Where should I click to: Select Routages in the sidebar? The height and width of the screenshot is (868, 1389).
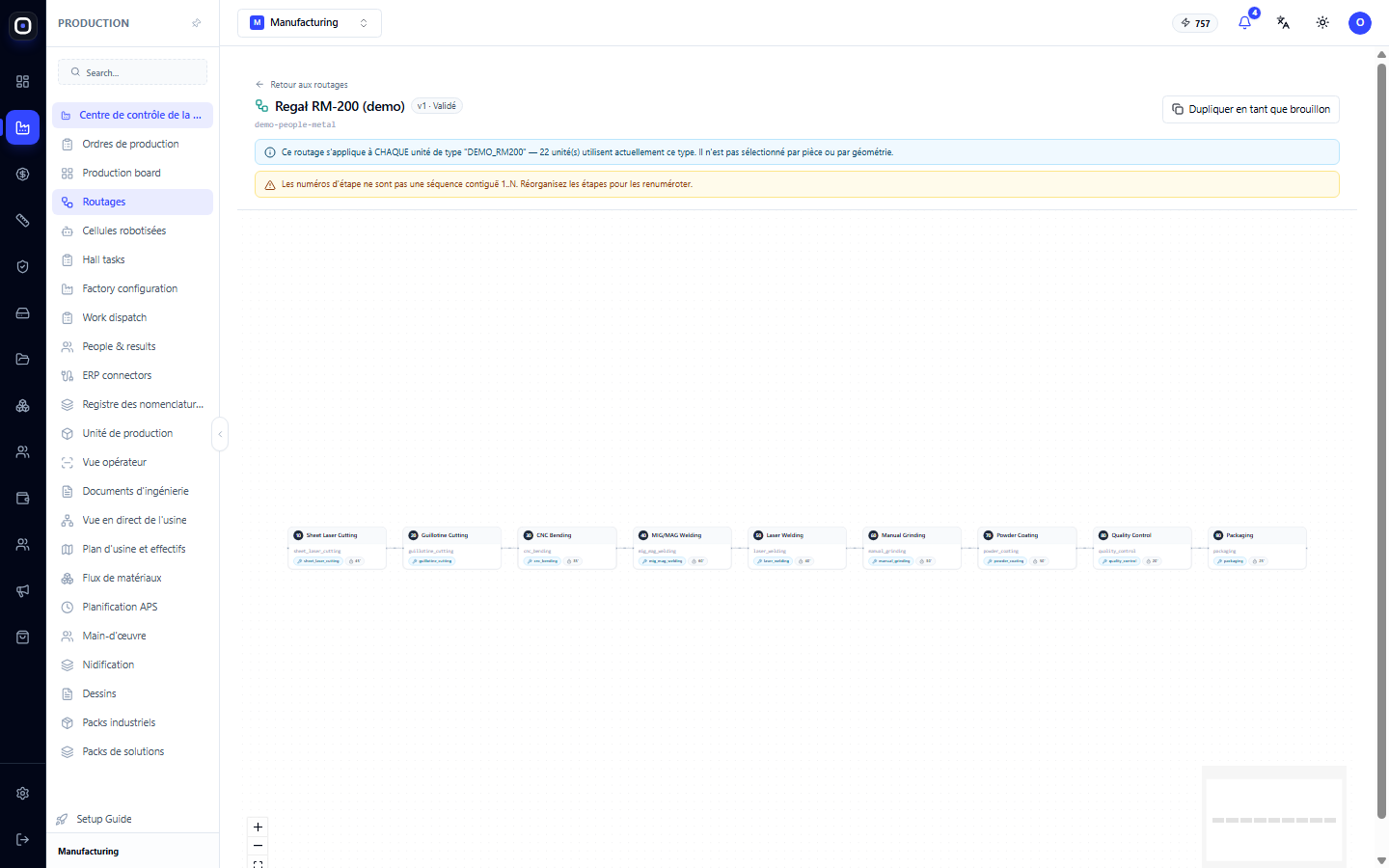pos(133,202)
